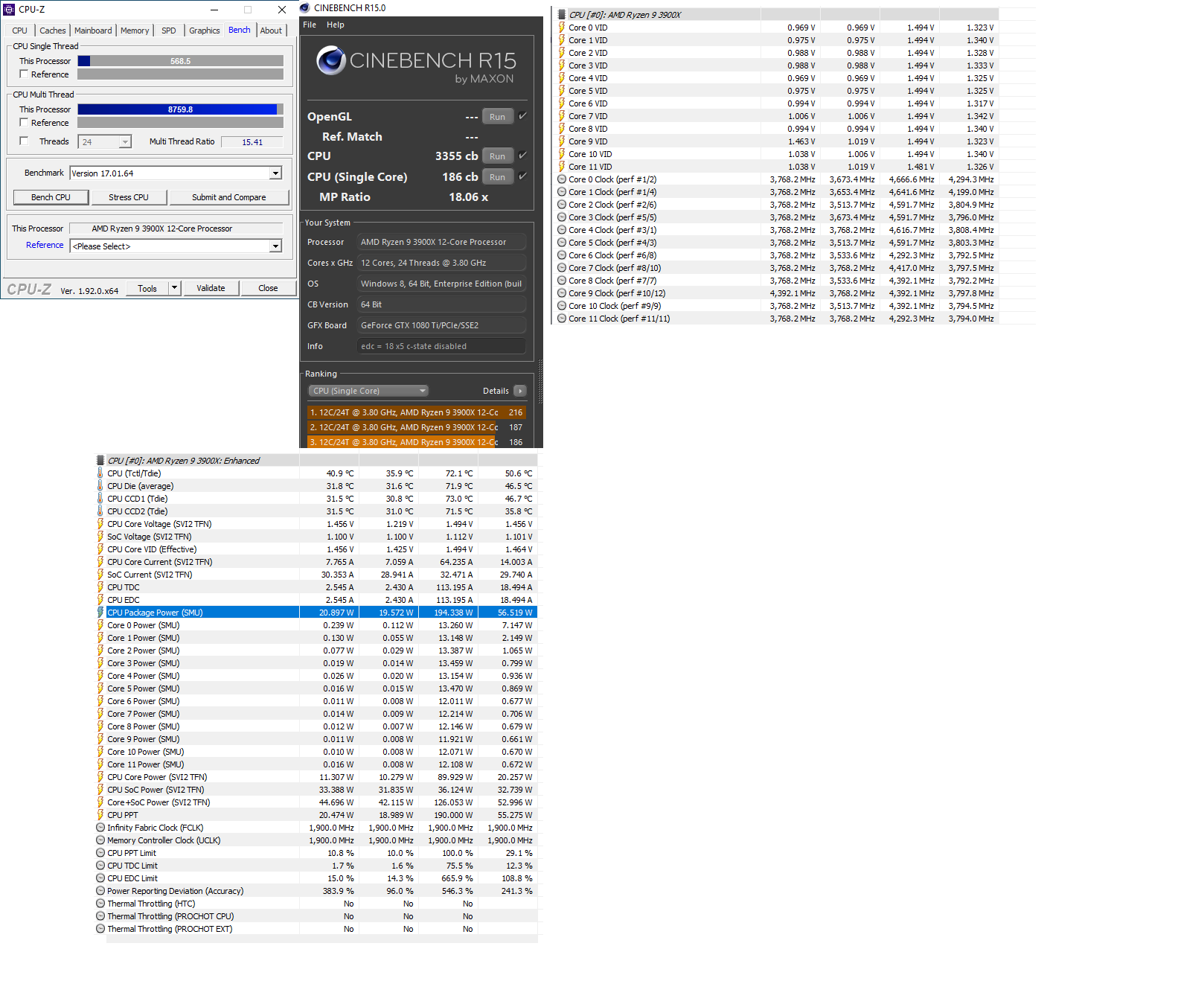Click thermometer icon for CPU Die (average)
Screen dimensions: 1204x981
[100, 485]
